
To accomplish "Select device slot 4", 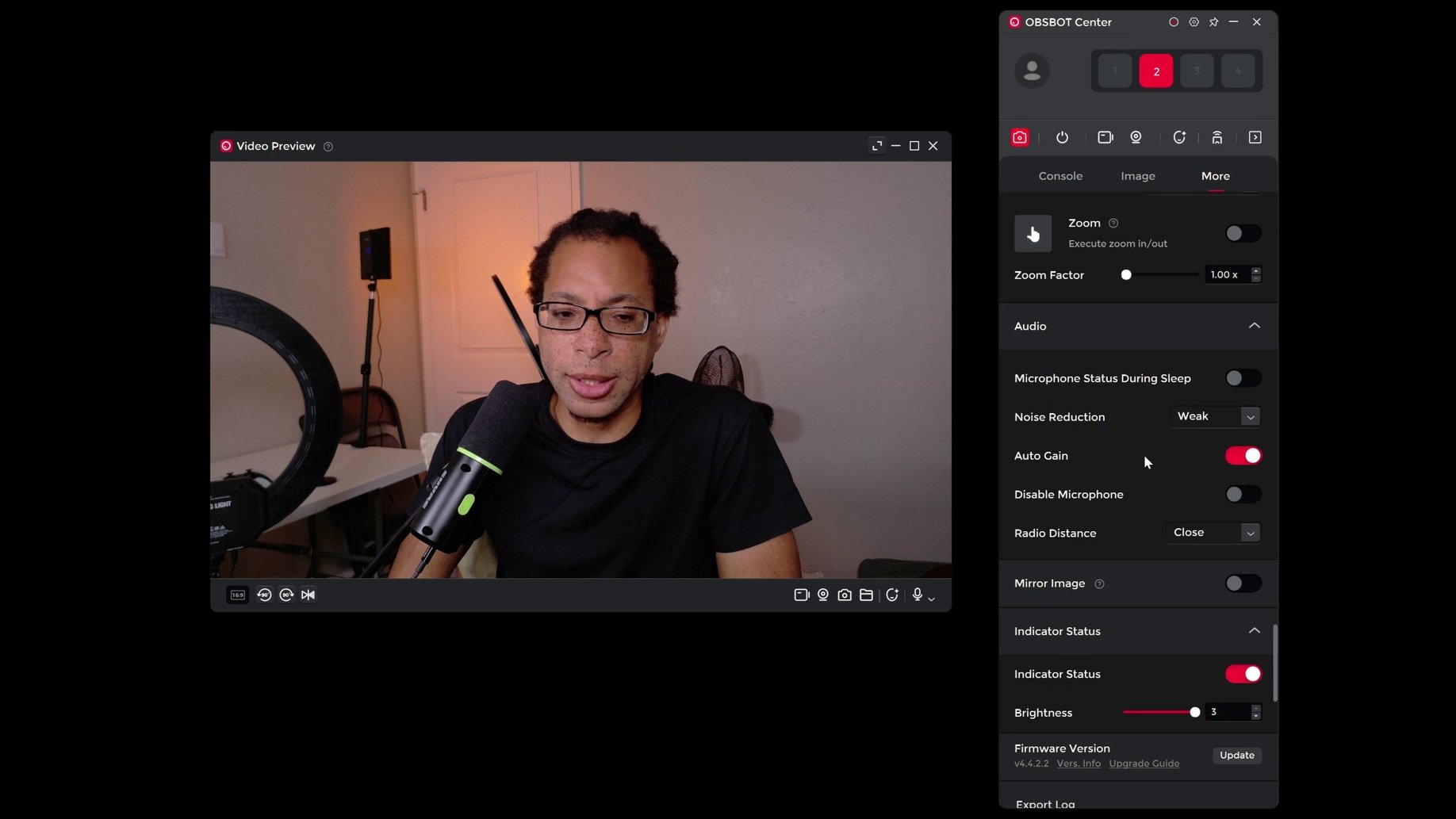I will (x=1238, y=71).
